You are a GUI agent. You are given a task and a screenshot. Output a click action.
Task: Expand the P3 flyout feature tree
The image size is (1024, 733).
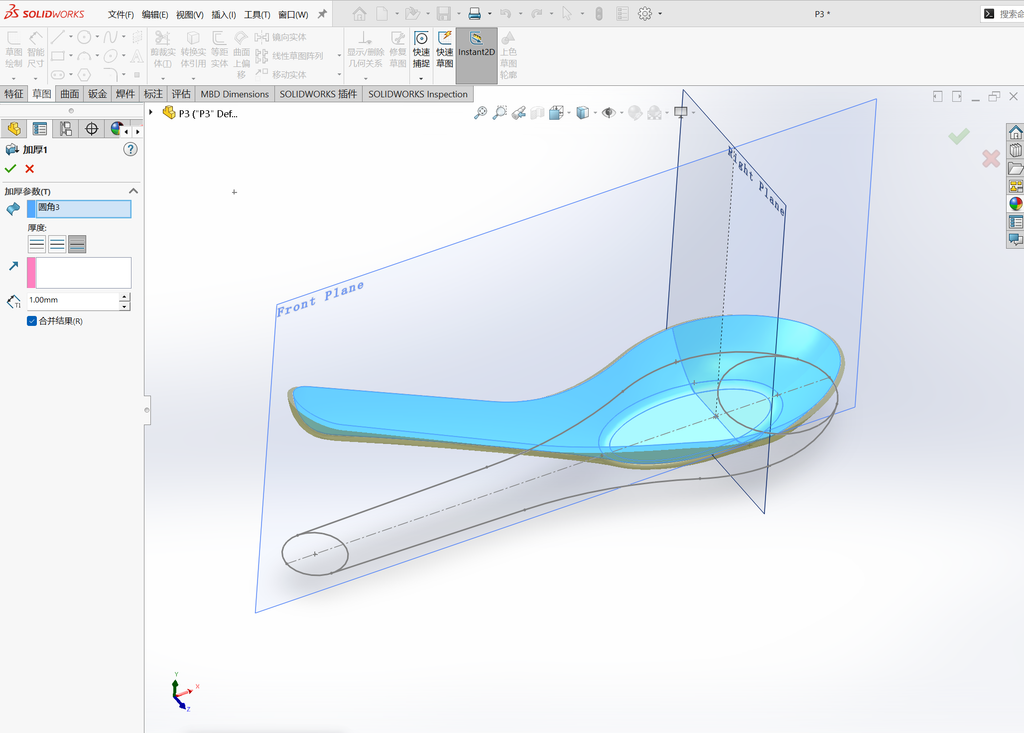[151, 112]
